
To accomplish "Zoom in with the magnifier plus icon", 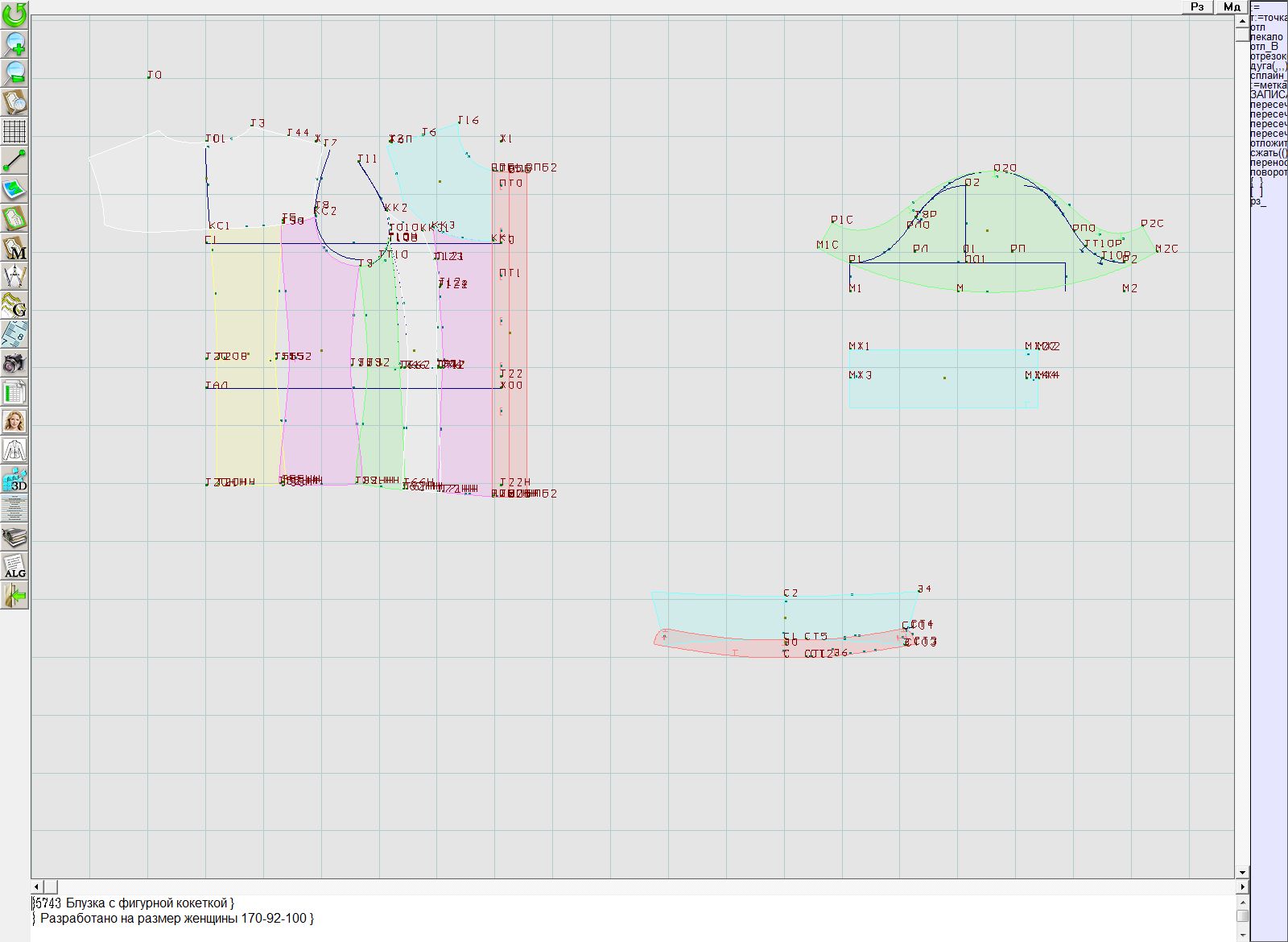I will 14,43.
